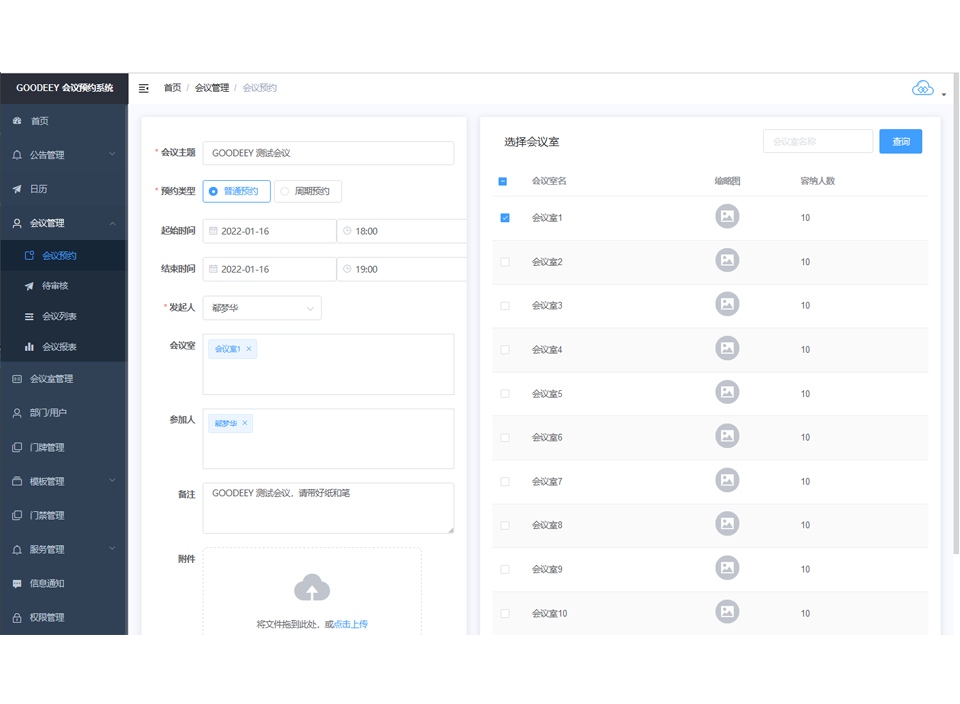Open the cloud account icon in header
Screen dimensions: 960x704
pyautogui.click(x=923, y=88)
